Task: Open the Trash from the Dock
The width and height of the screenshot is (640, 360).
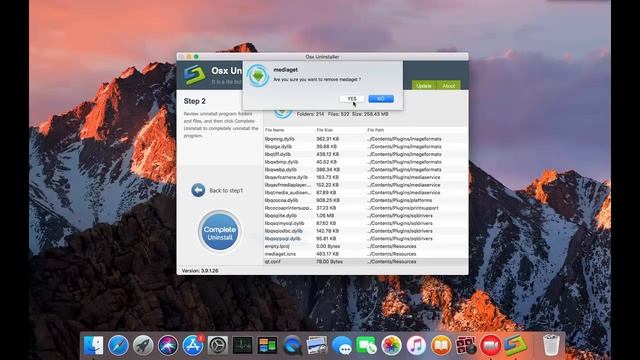Action: pos(551,345)
